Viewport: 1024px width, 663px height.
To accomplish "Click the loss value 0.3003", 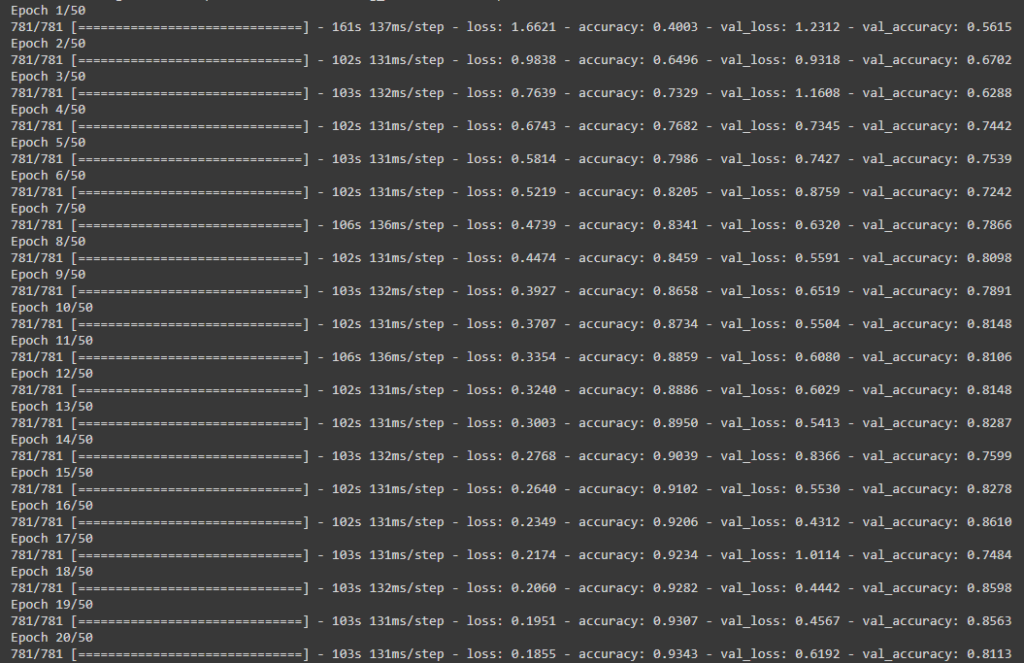I will [534, 423].
